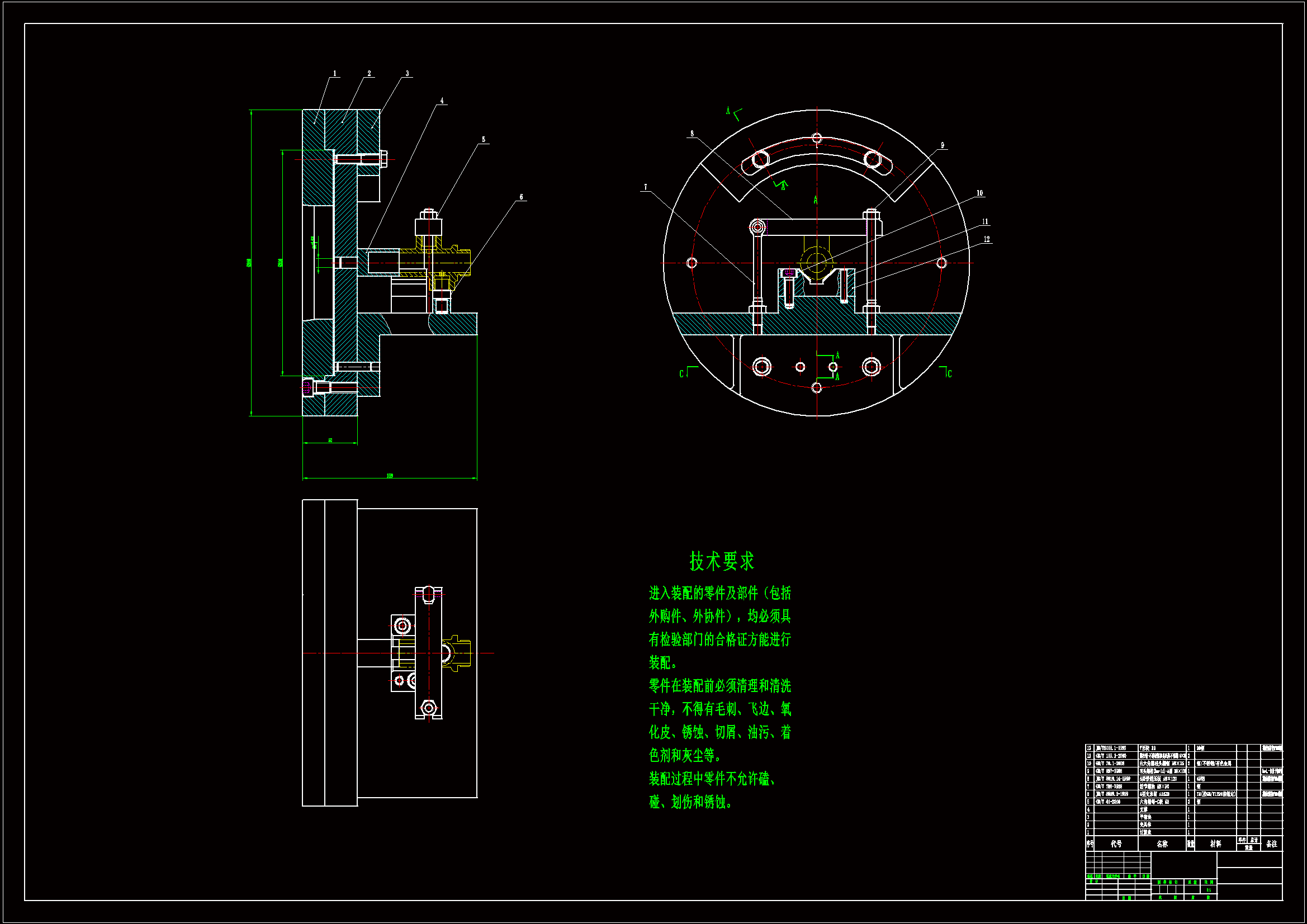This screenshot has height=924, width=1307.
Task: Select the top small hole on vertical centerline
Action: click(x=817, y=138)
